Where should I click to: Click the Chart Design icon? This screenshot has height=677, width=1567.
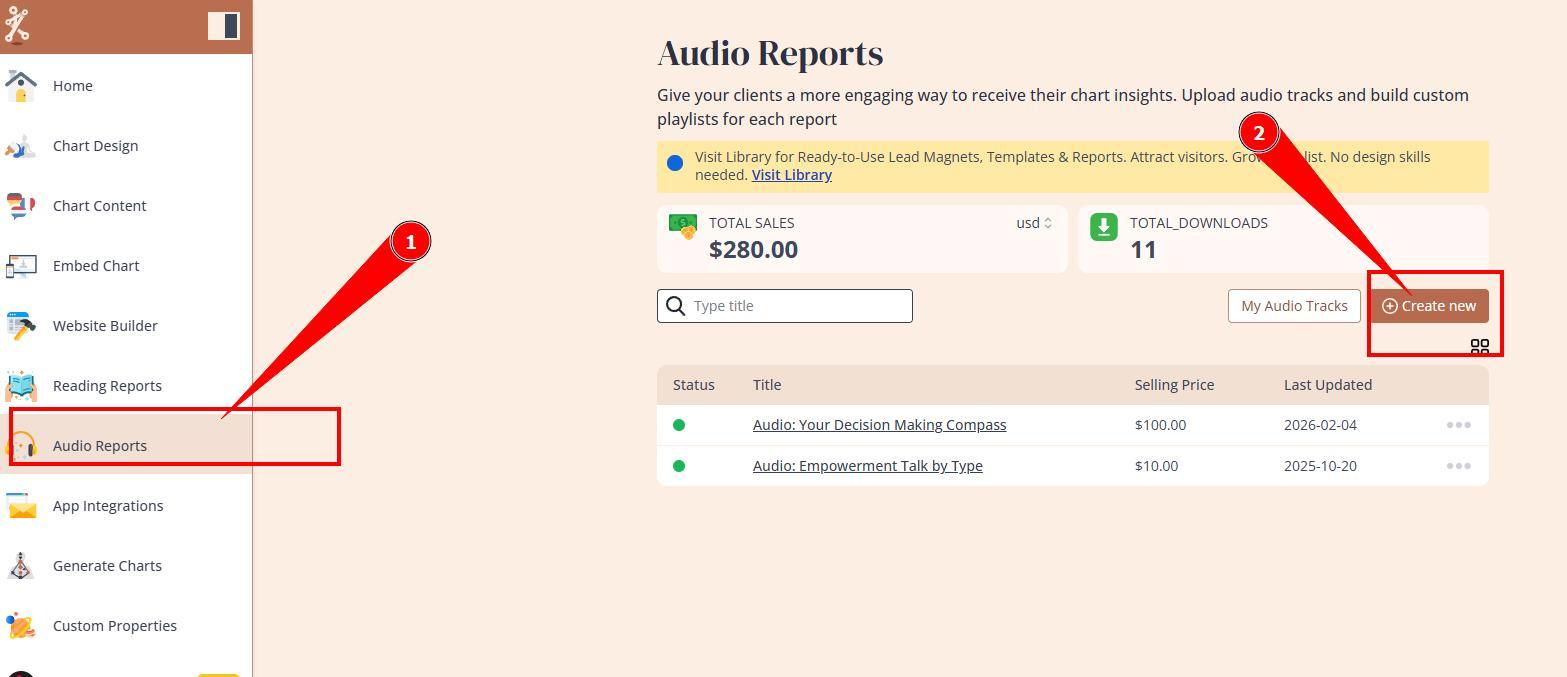tap(20, 146)
